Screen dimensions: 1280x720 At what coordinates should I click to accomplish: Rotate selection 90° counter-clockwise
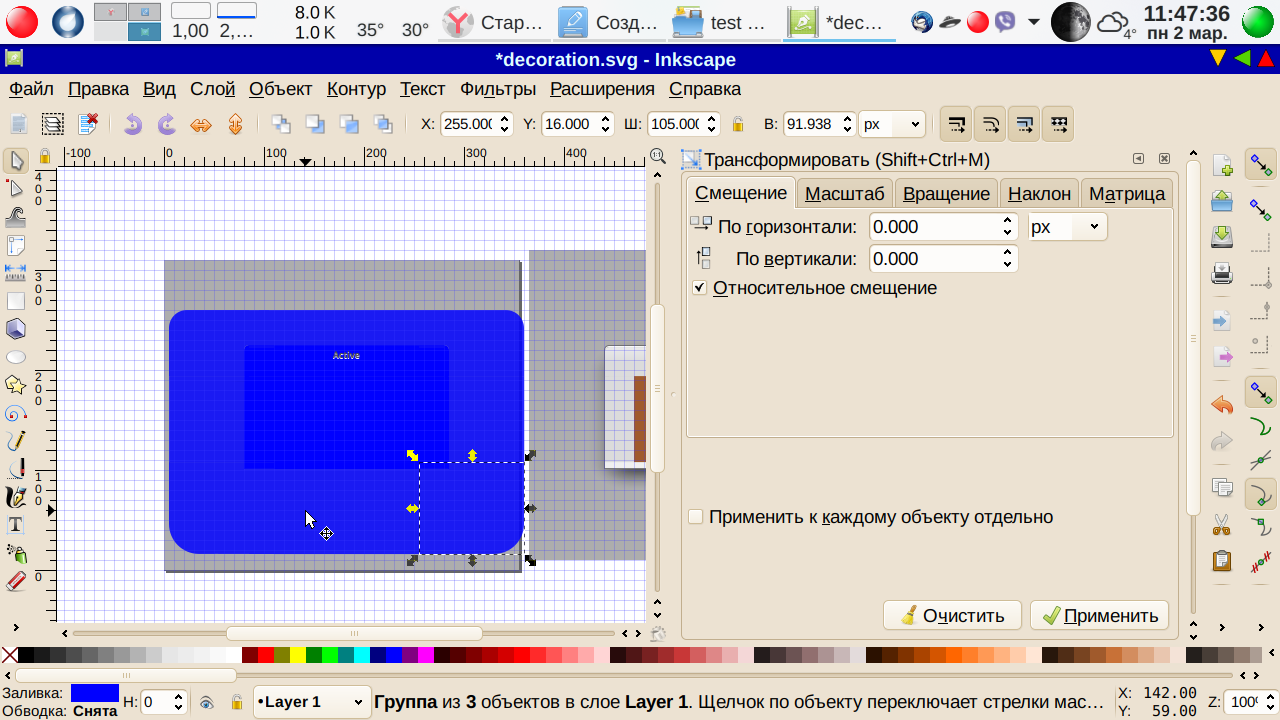[x=133, y=124]
